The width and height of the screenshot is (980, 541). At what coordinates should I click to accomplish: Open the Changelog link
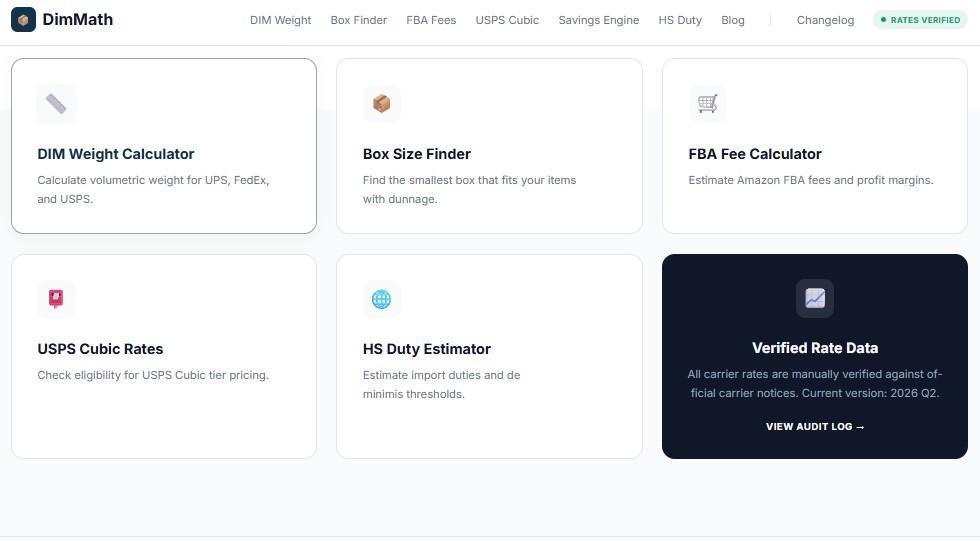825,20
